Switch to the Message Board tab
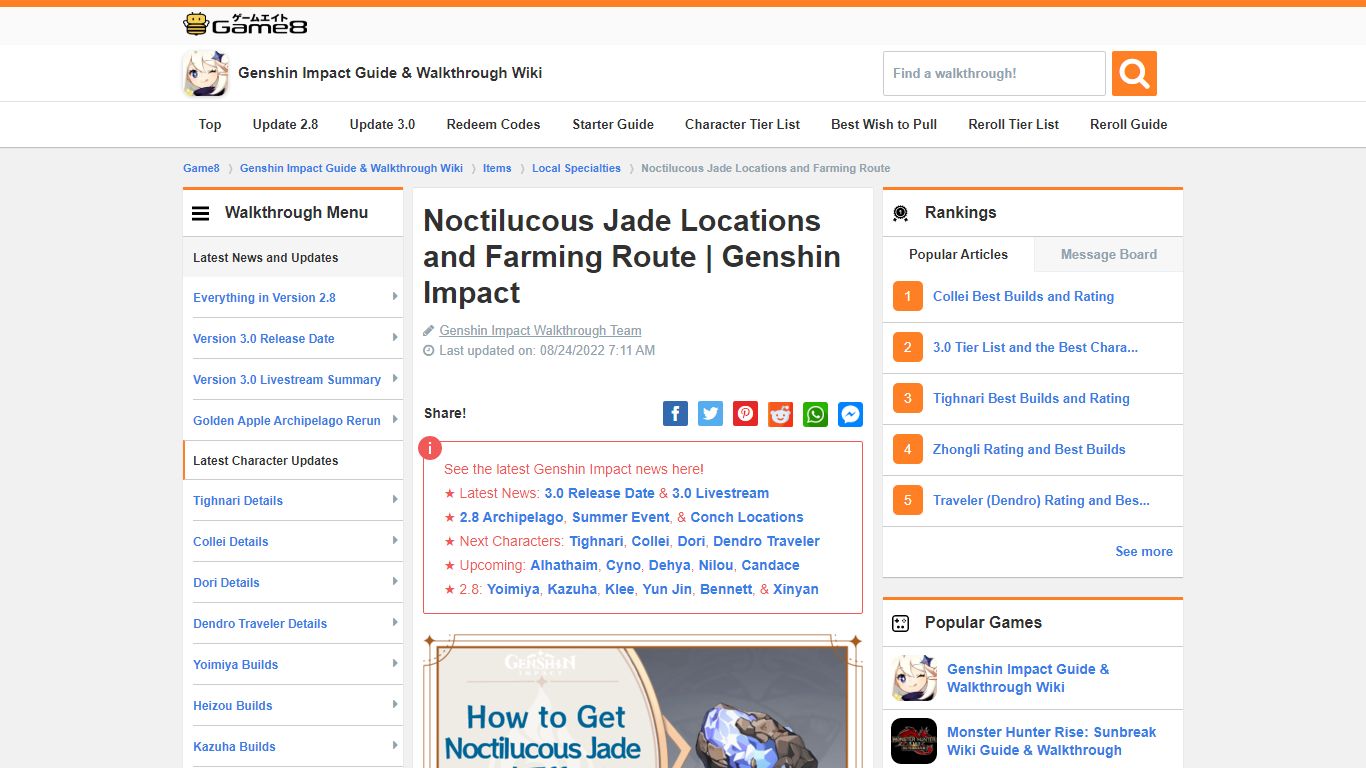 (1108, 254)
